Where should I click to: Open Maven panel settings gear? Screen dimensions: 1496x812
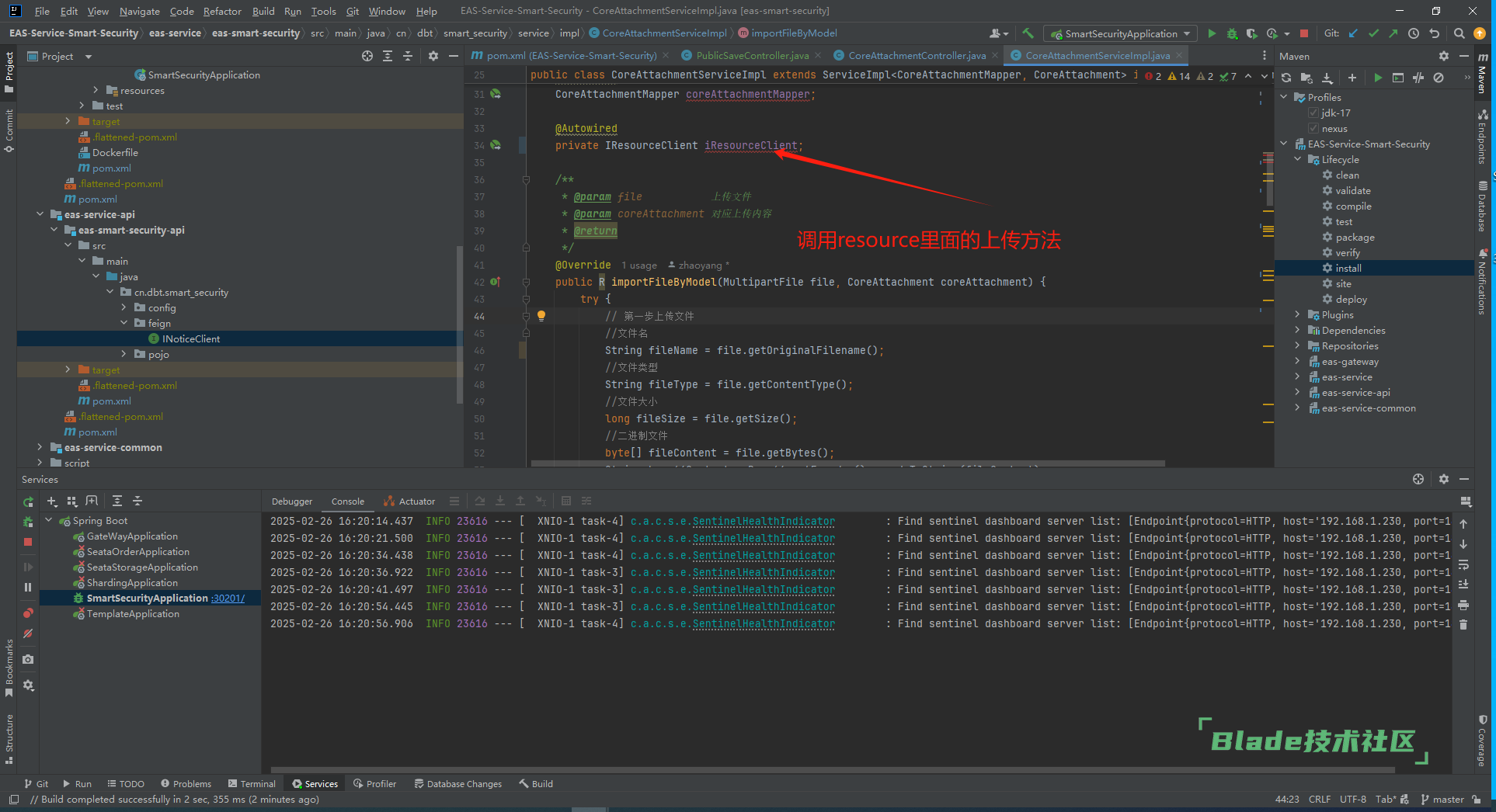(x=1443, y=56)
